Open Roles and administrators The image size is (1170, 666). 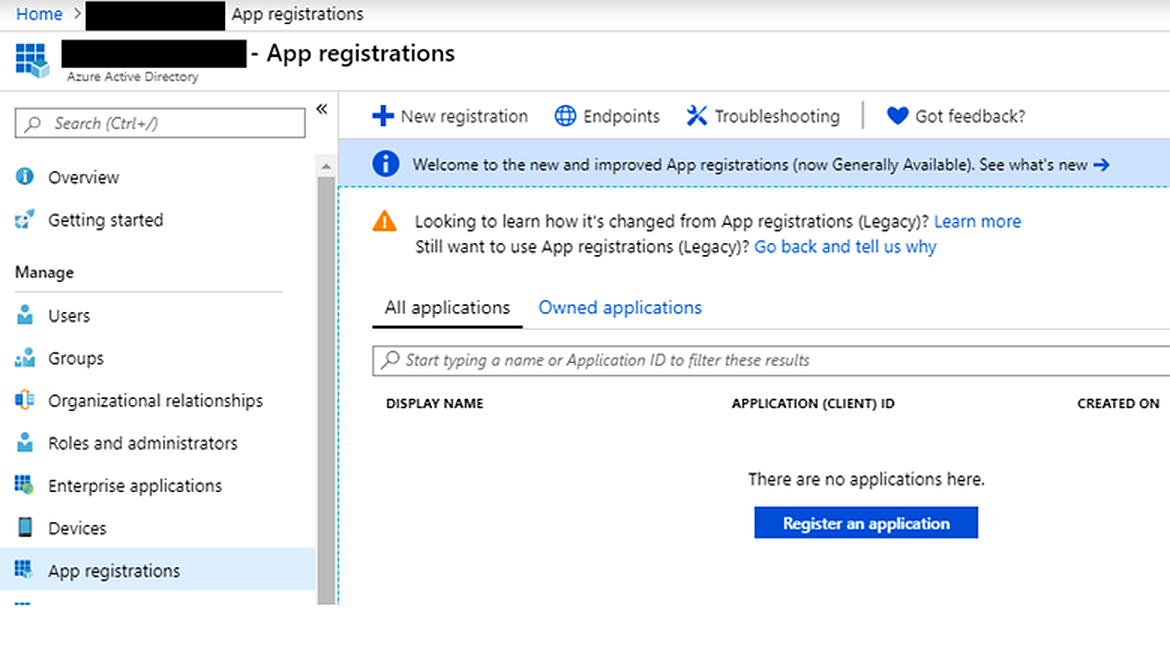click(142, 443)
